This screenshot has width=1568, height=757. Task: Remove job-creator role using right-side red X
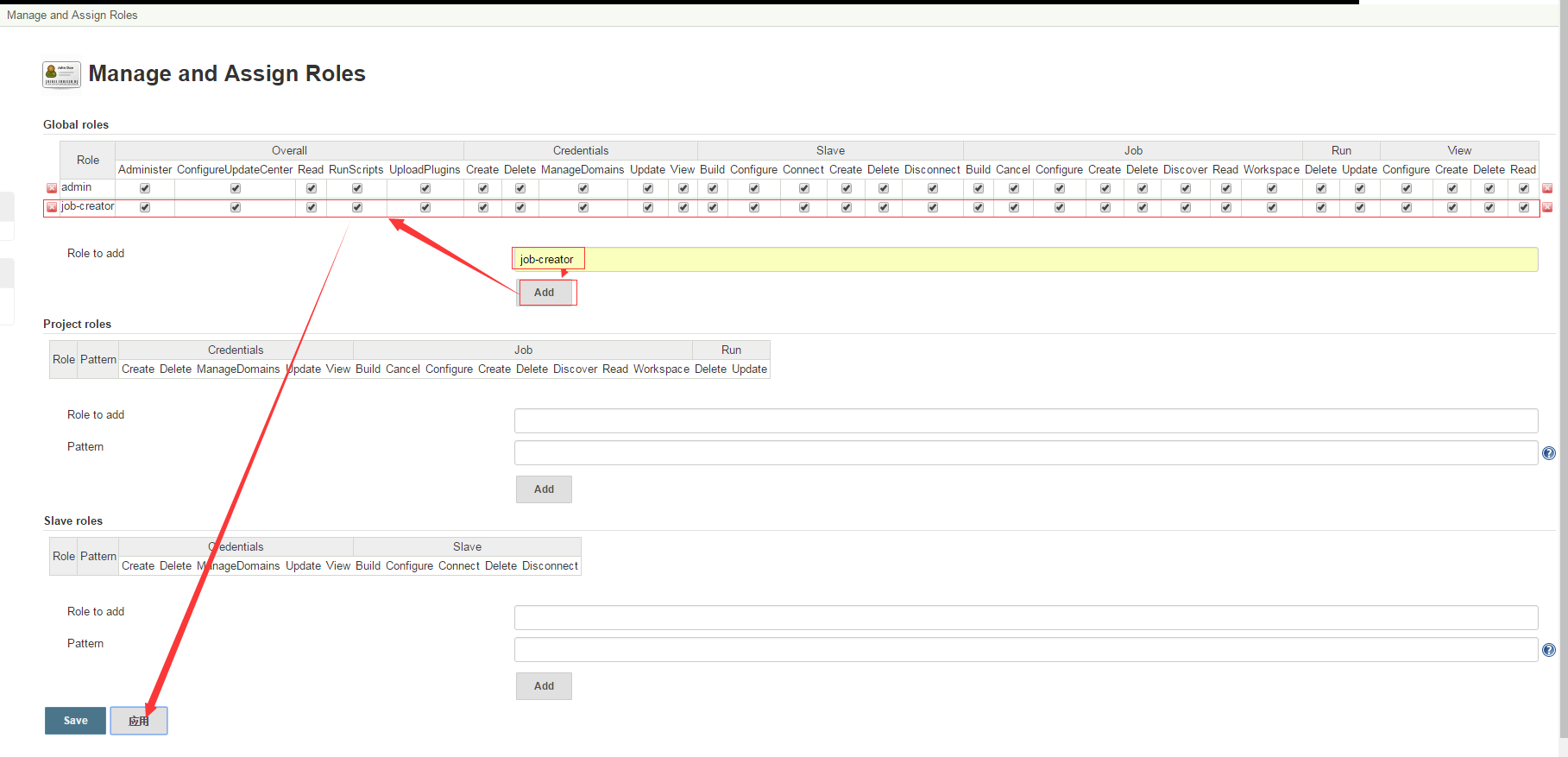[x=1547, y=207]
